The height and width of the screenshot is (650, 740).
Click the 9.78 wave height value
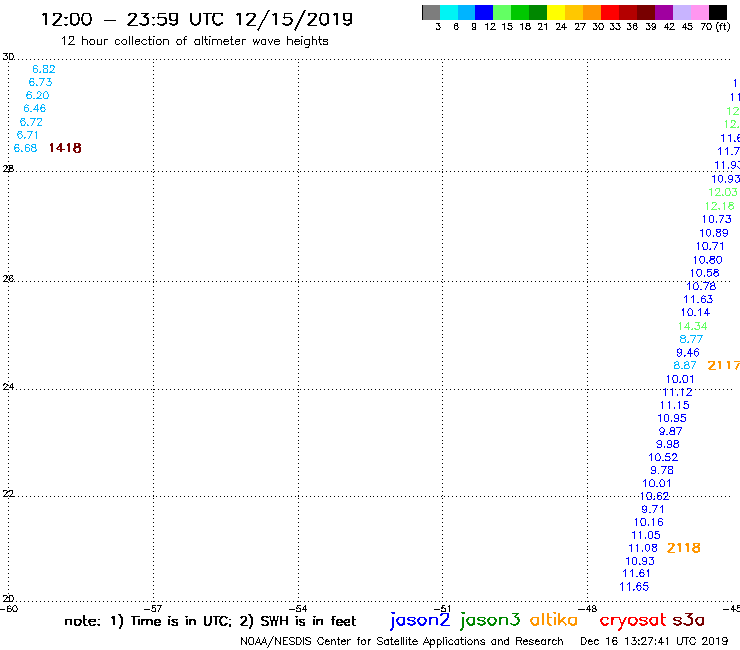[662, 471]
